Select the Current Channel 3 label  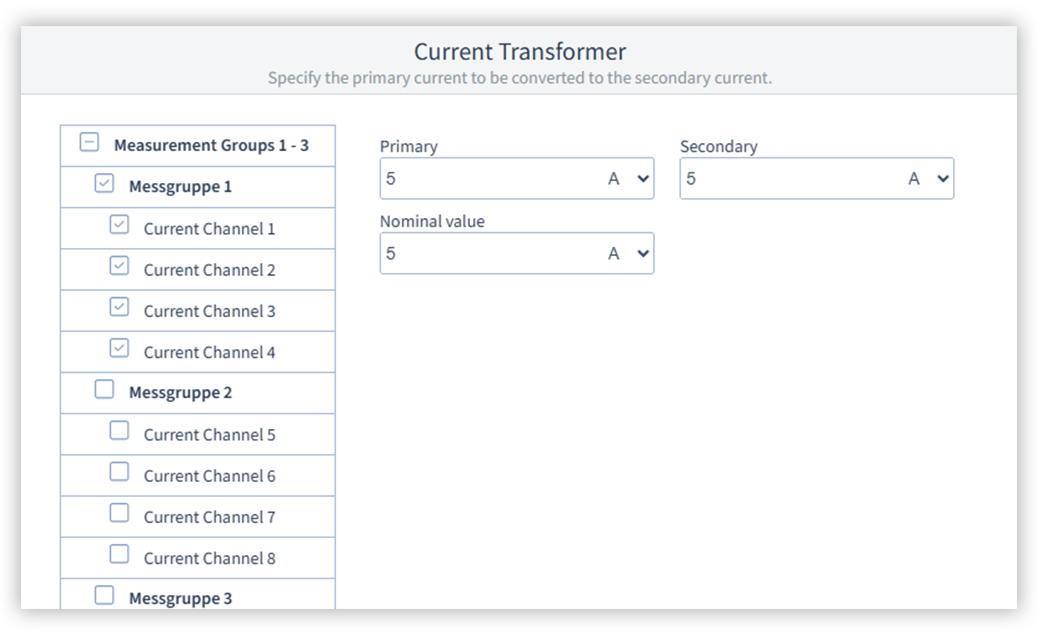(x=209, y=311)
